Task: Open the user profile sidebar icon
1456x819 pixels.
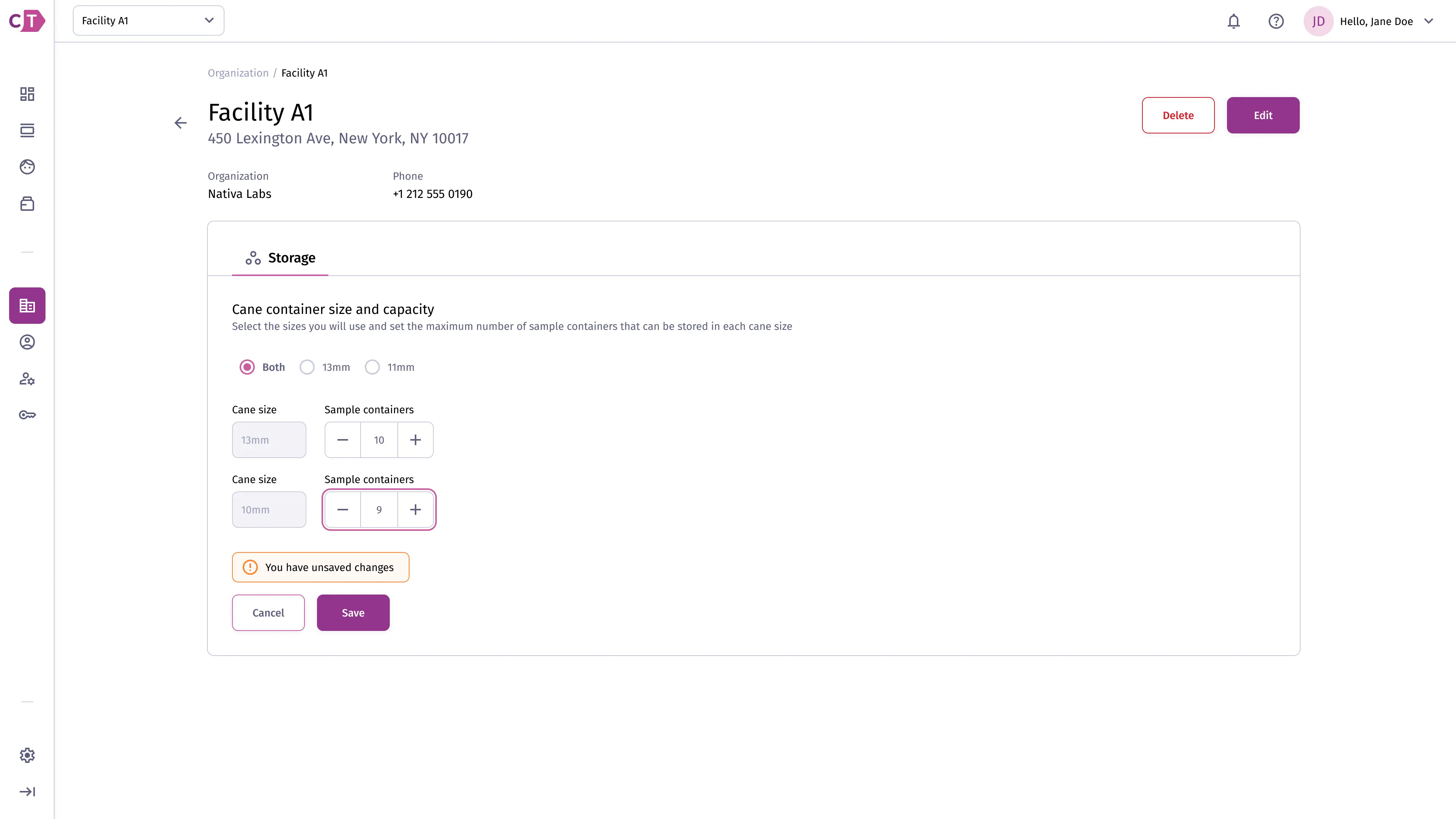Action: click(27, 342)
